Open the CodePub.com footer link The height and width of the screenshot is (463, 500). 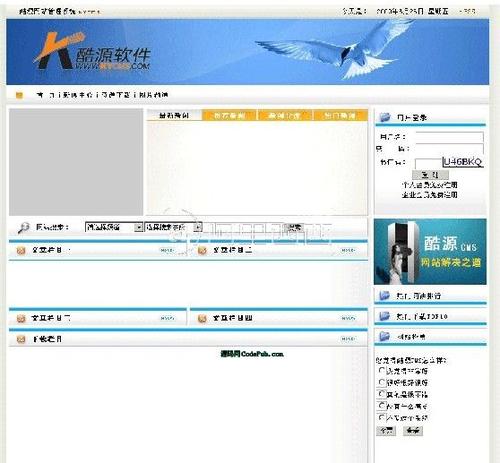252,354
